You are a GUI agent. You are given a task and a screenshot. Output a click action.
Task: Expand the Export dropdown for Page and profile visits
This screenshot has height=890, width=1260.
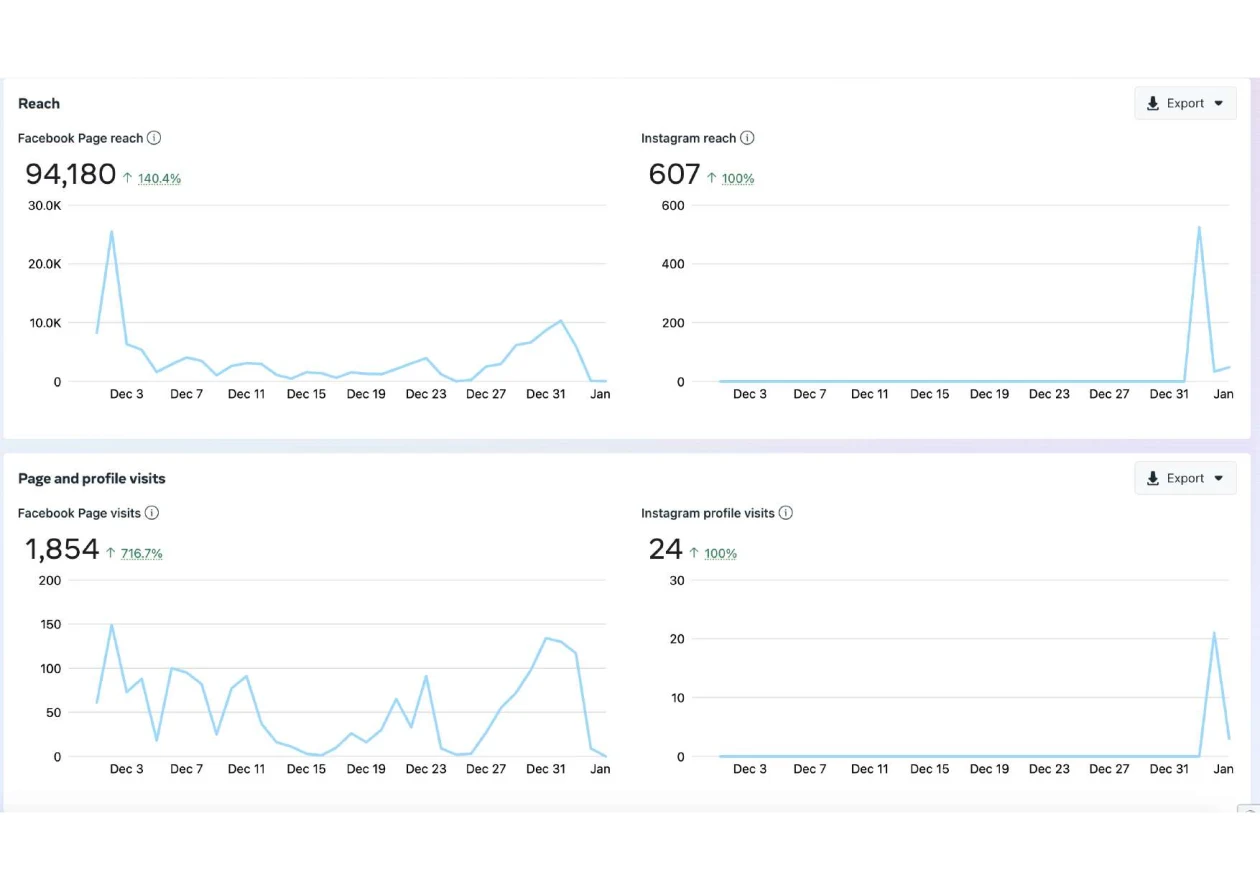coord(1218,478)
